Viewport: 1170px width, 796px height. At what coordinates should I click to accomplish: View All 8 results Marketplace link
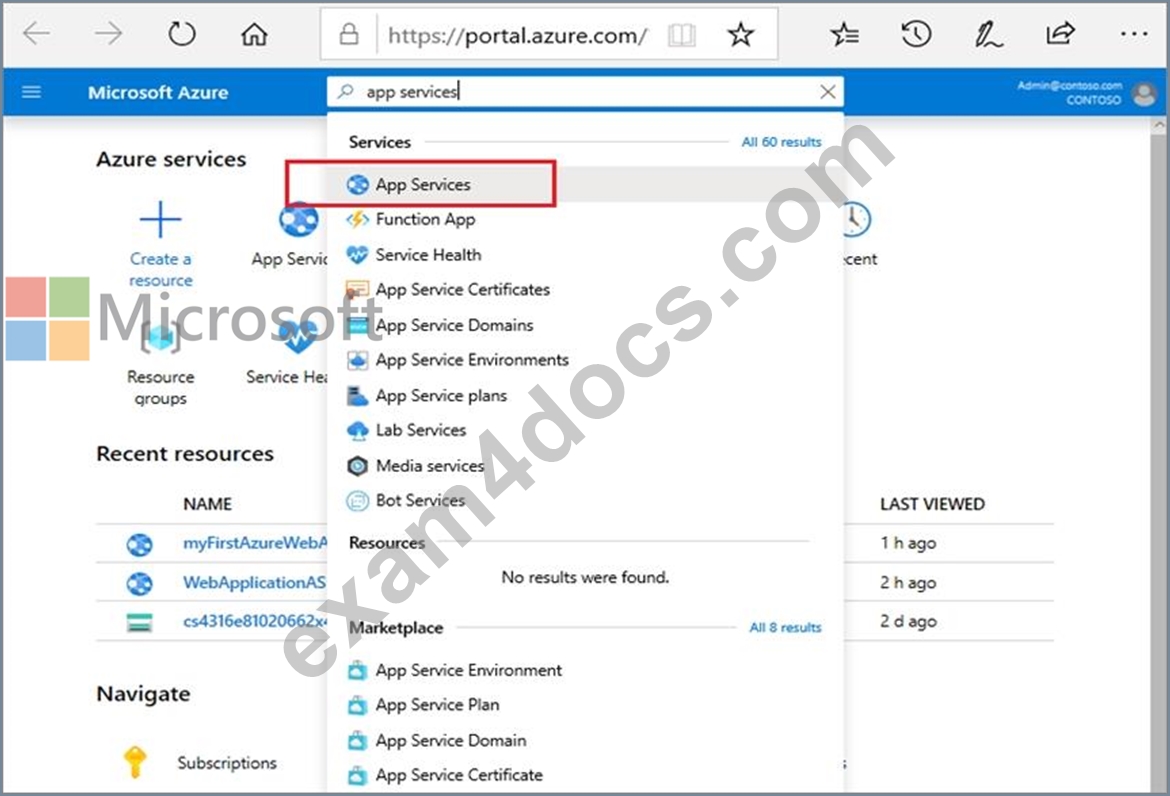coord(785,627)
